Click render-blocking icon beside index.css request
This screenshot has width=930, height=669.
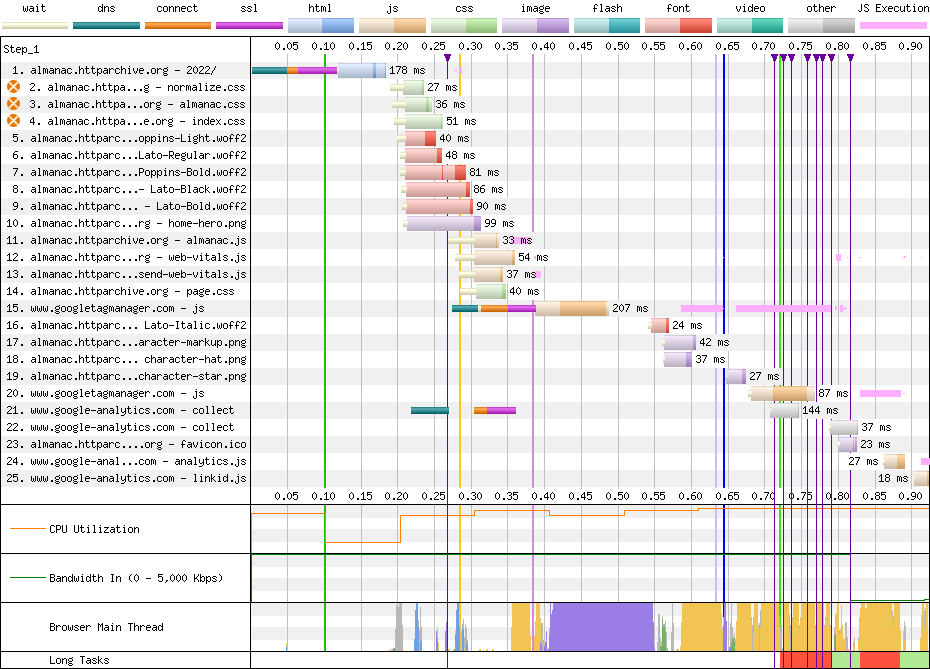pos(13,121)
